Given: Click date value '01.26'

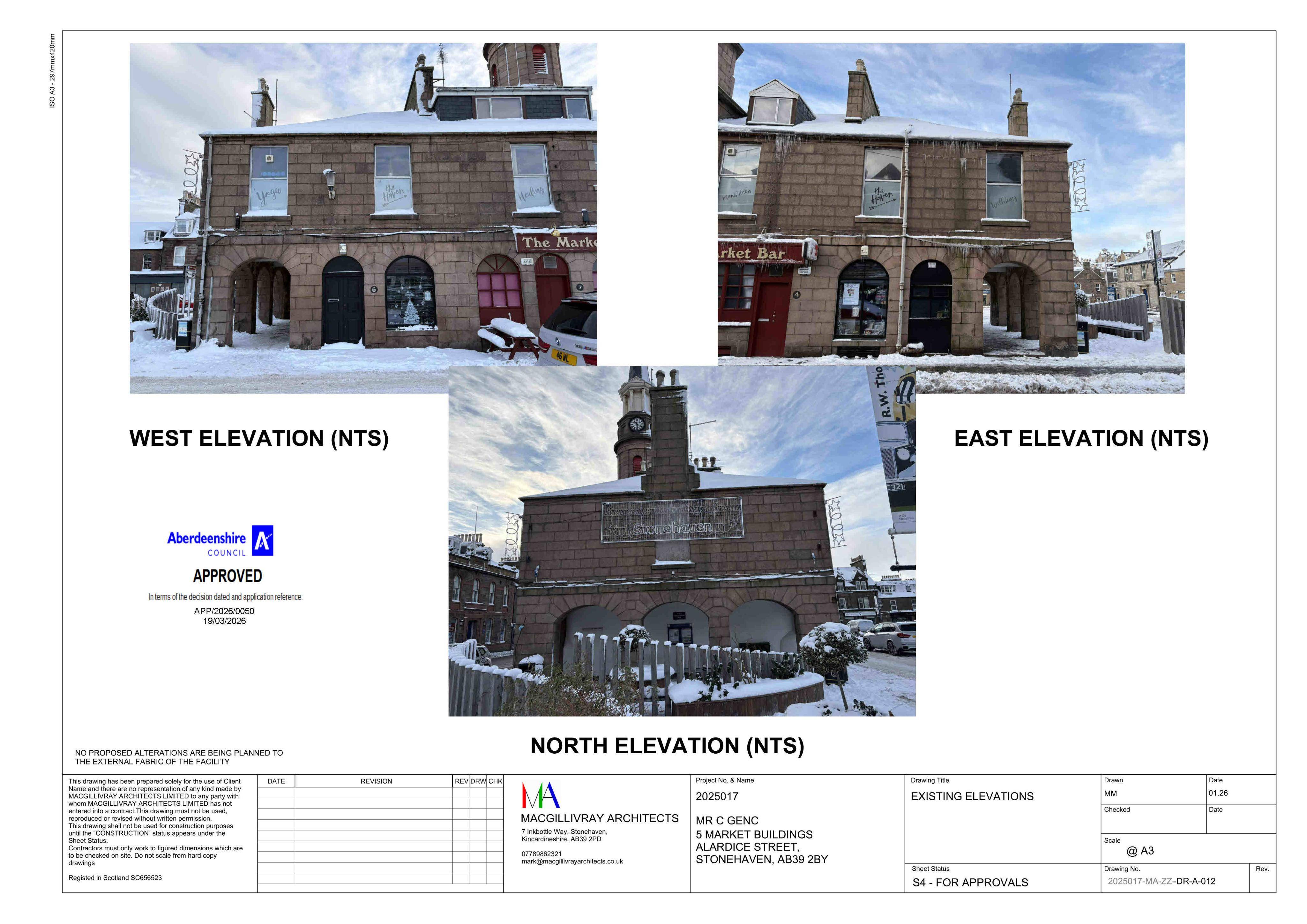Looking at the screenshot, I should 1218,794.
